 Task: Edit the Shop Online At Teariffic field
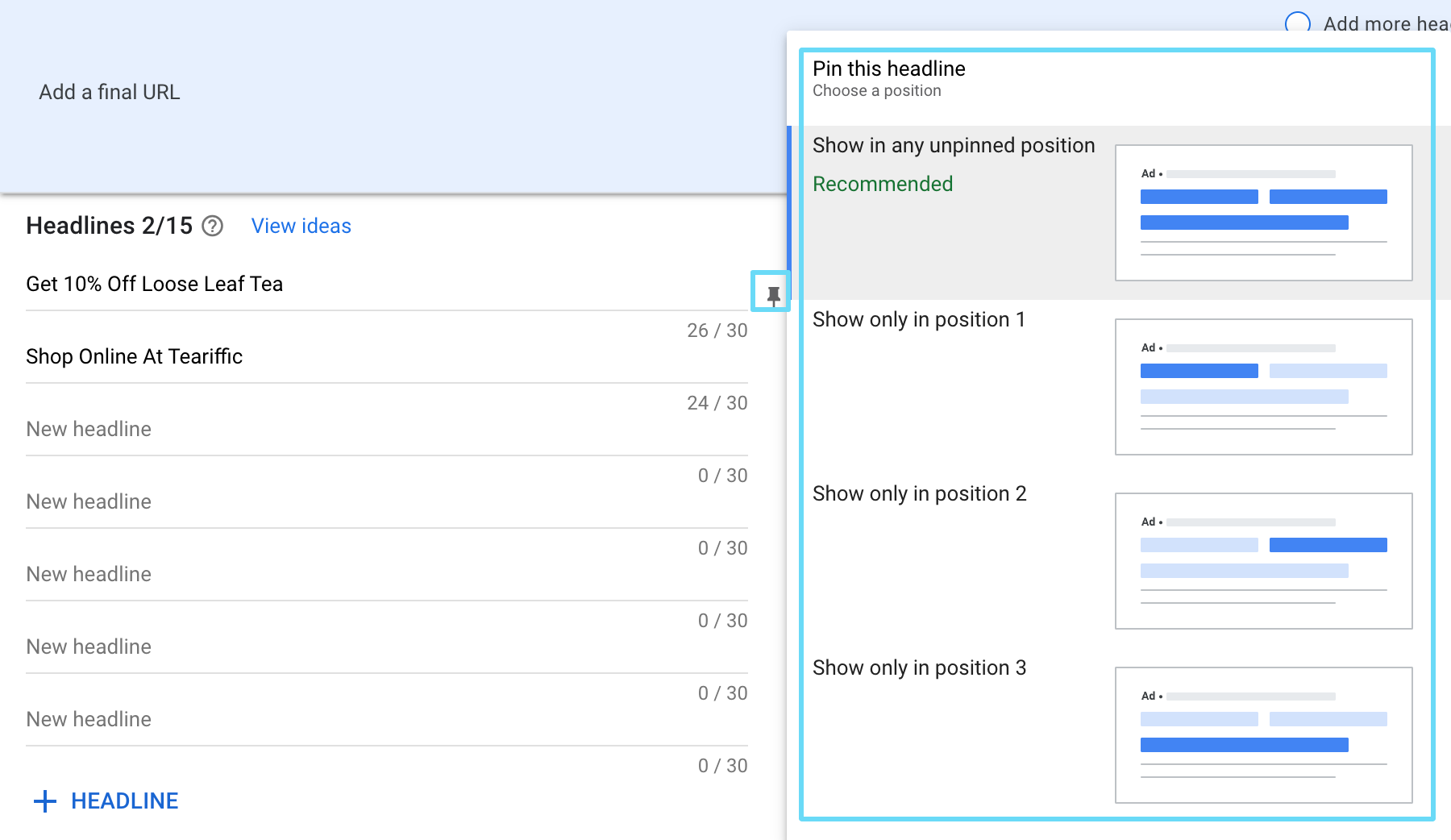pos(387,356)
